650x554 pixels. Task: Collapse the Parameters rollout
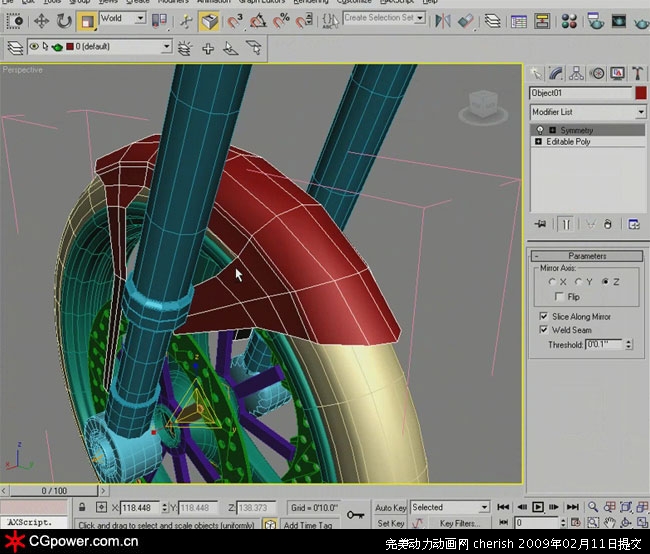[587, 256]
